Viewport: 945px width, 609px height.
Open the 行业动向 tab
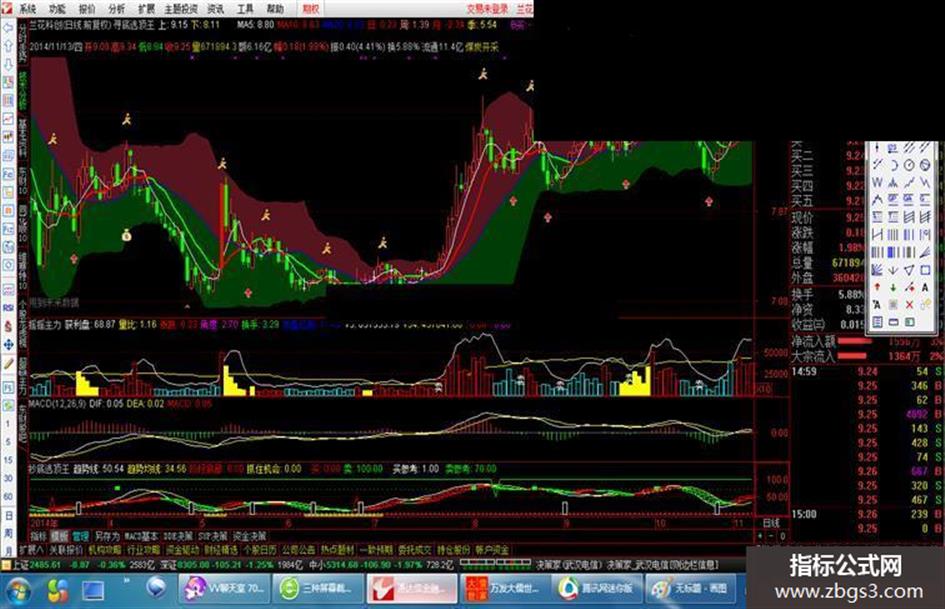click(x=143, y=550)
